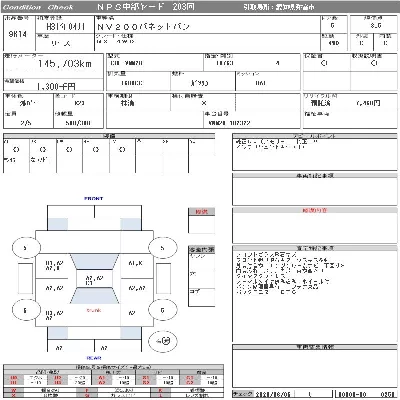Click the 145,703km odometer reading
This screenshot has width=400, height=400.
tap(65, 63)
